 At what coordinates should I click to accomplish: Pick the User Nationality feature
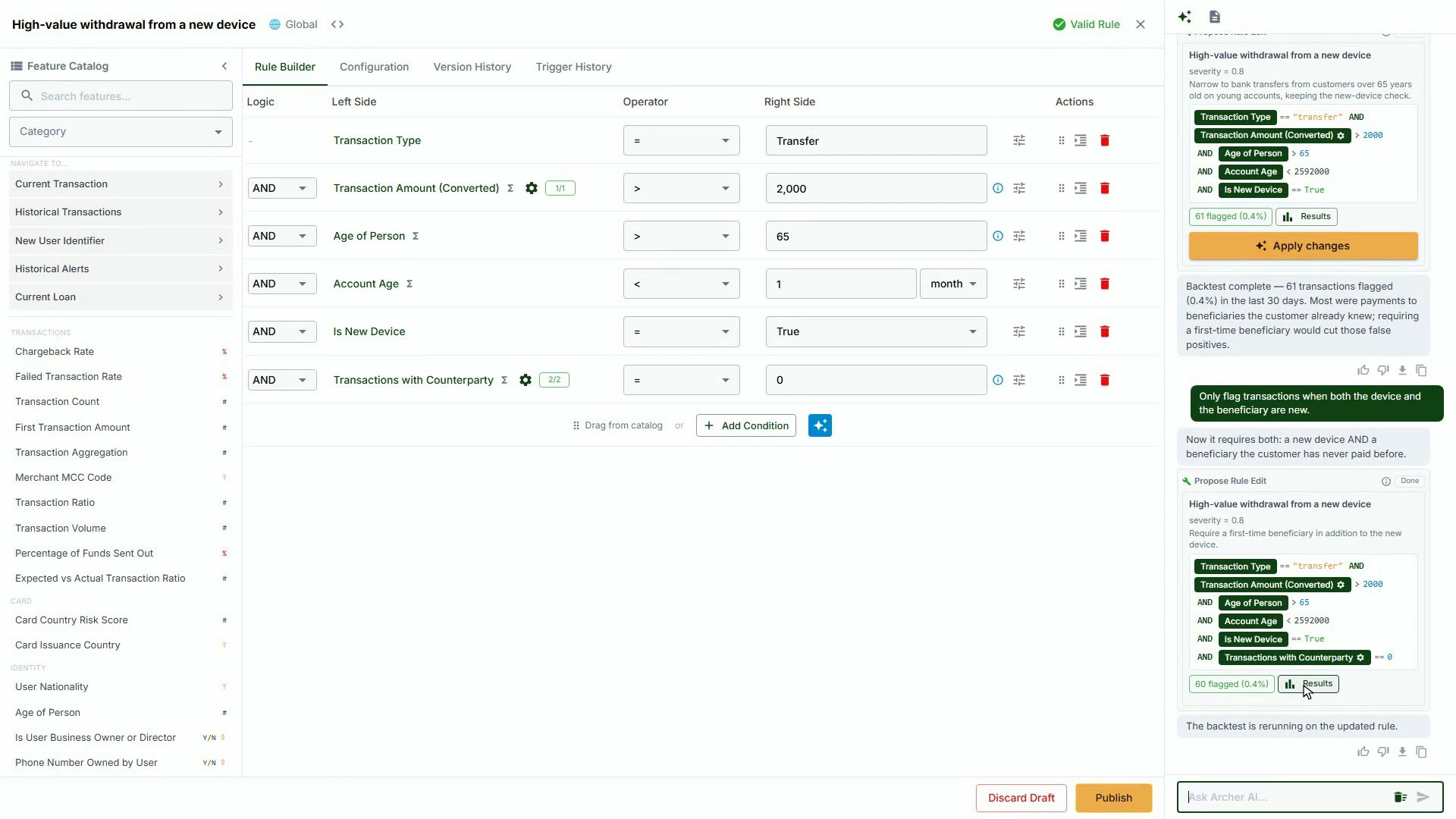tap(52, 687)
